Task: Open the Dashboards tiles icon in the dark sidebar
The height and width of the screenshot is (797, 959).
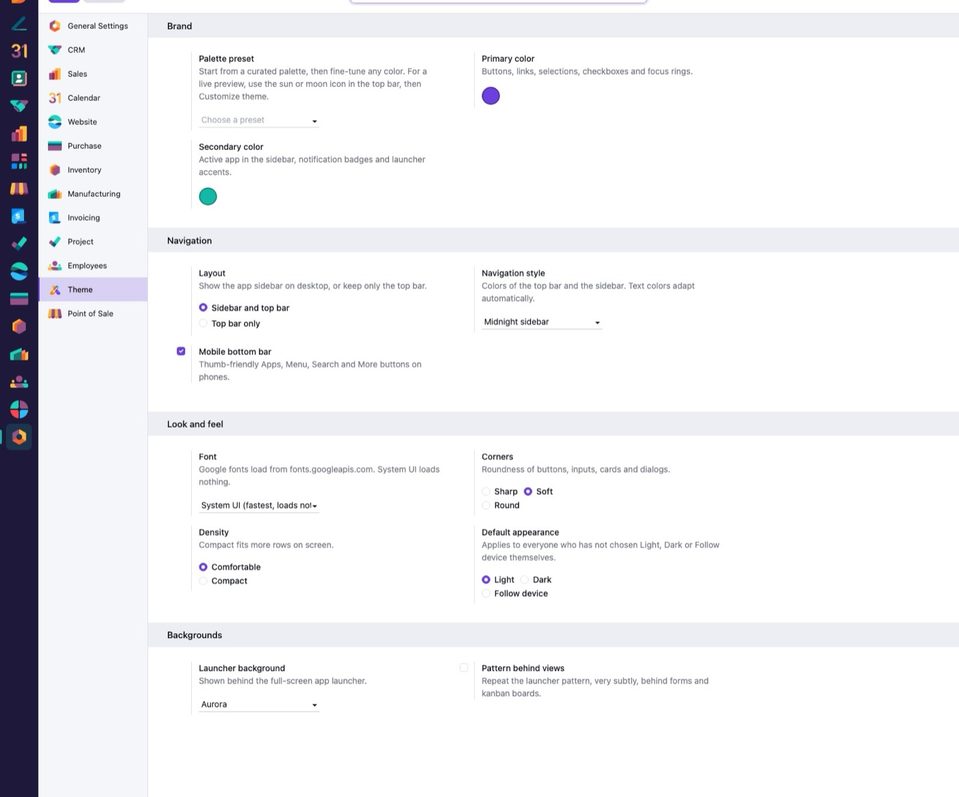Action: [19, 161]
